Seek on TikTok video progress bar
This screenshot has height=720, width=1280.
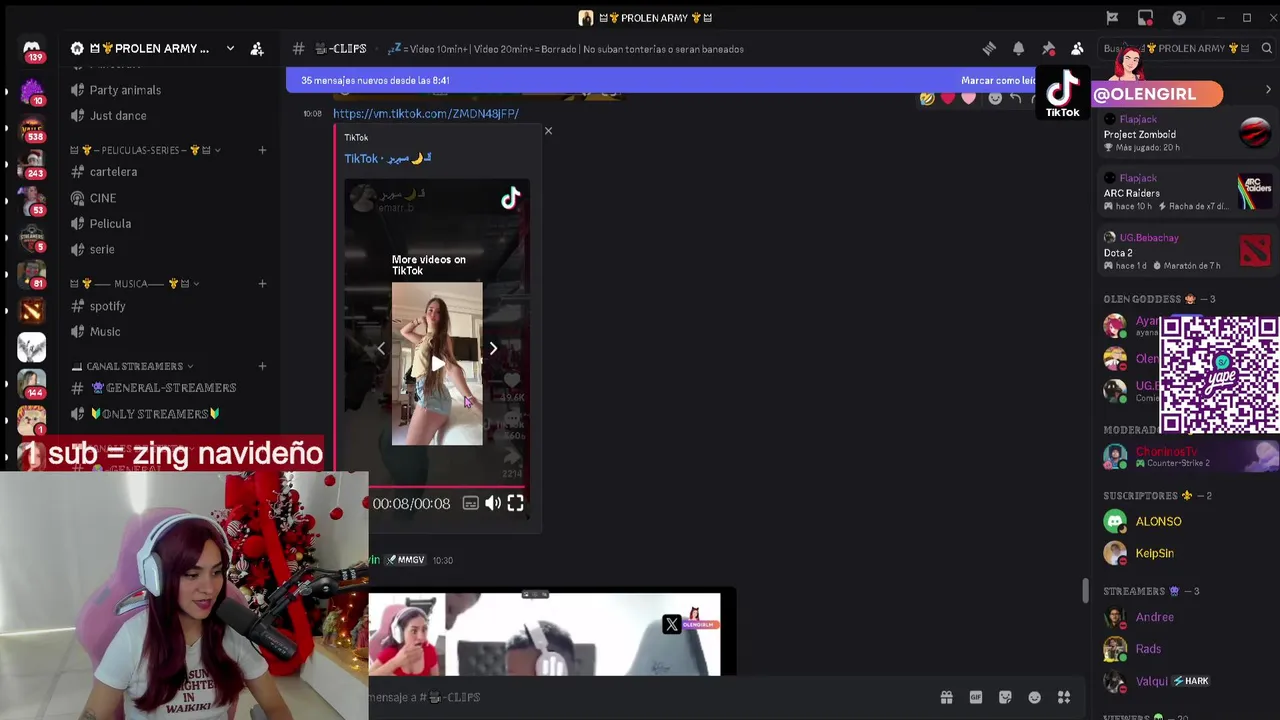(x=446, y=487)
